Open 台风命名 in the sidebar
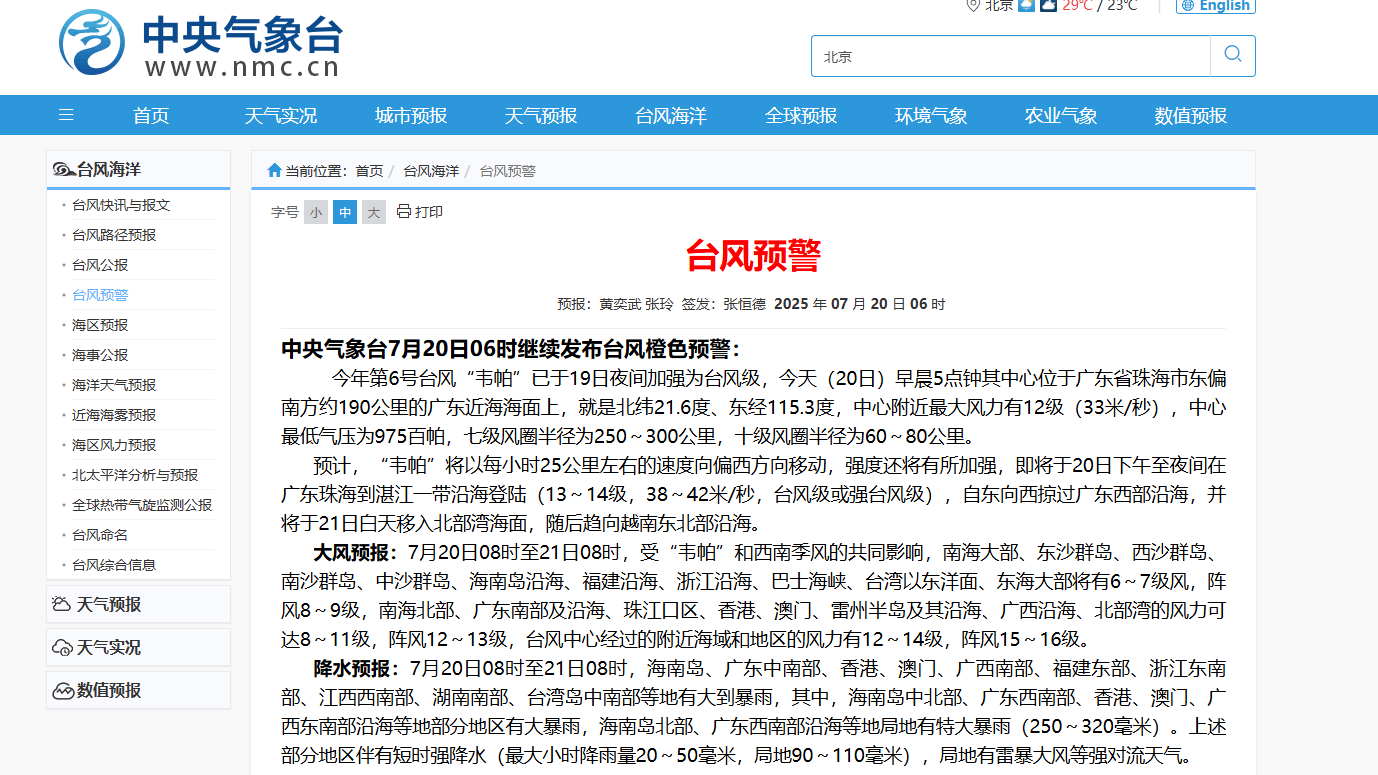 coord(100,535)
